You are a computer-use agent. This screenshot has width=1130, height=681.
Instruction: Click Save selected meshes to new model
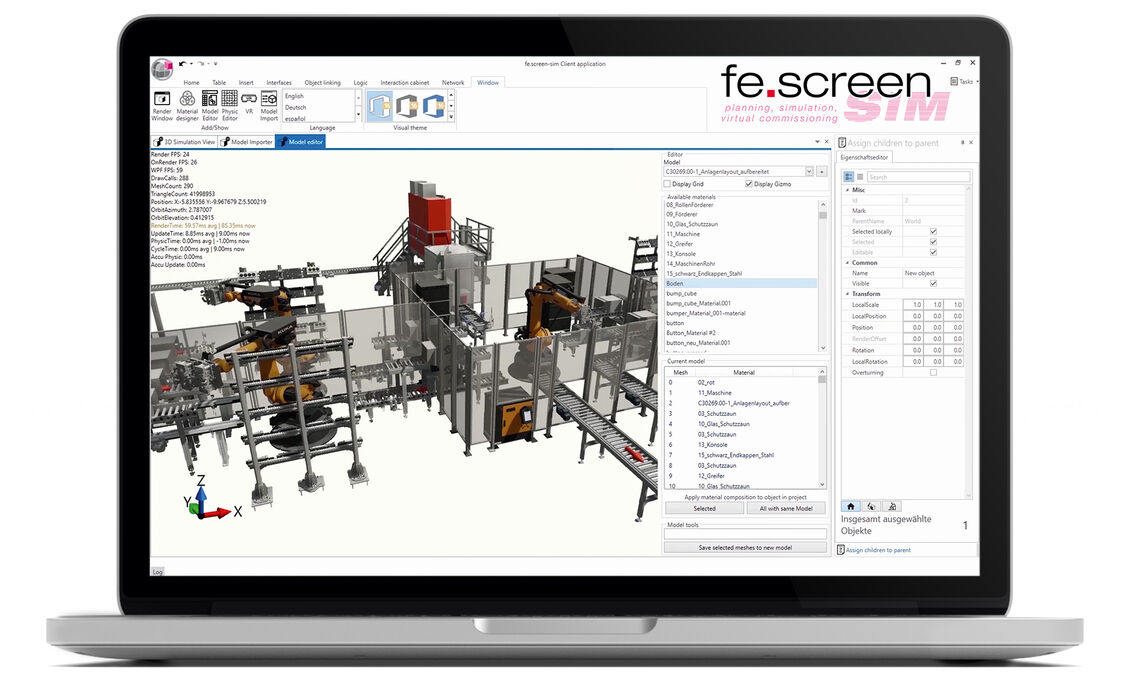tap(744, 548)
